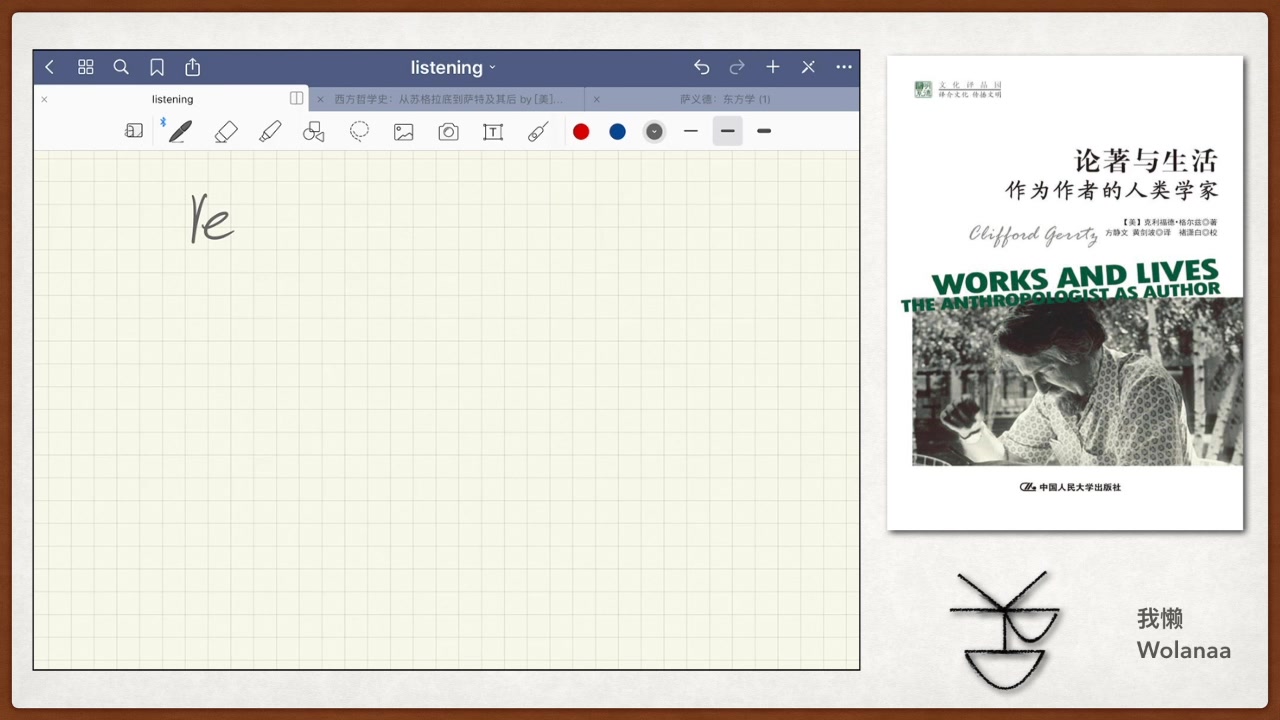Screen dimensions: 1280x720
Task: Redo the last action
Action: pos(737,67)
